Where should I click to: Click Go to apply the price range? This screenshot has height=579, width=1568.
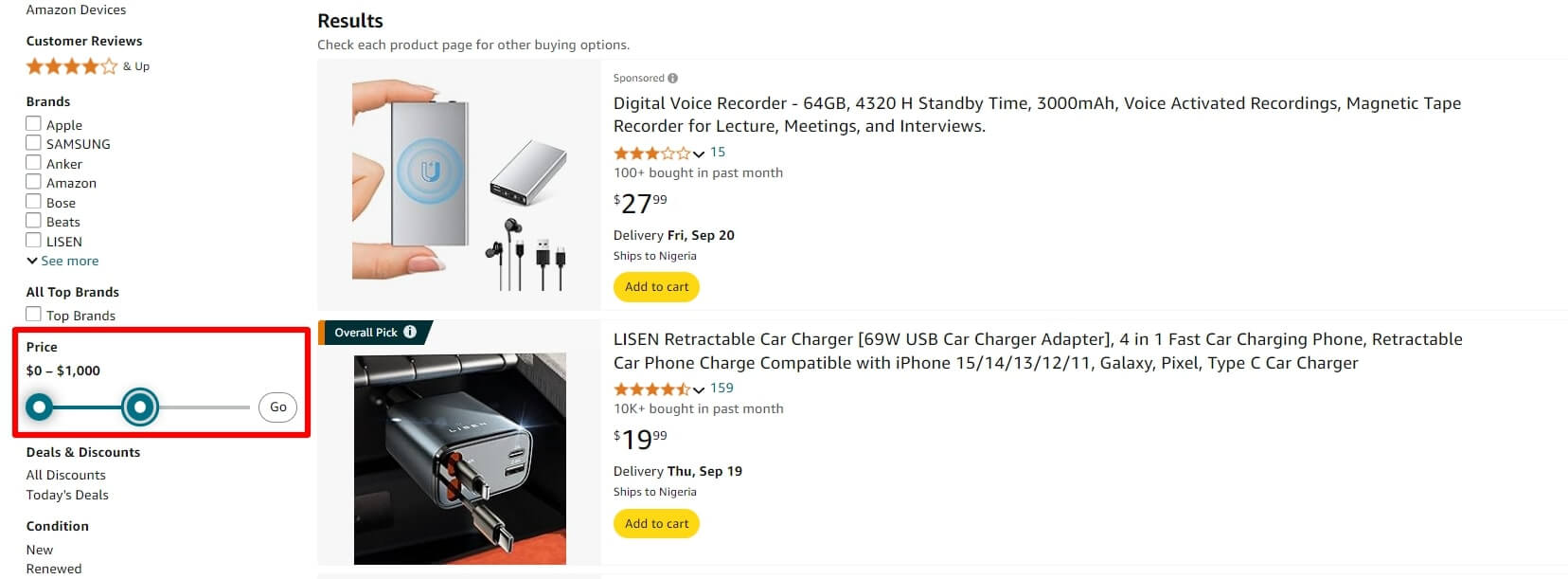[x=276, y=407]
